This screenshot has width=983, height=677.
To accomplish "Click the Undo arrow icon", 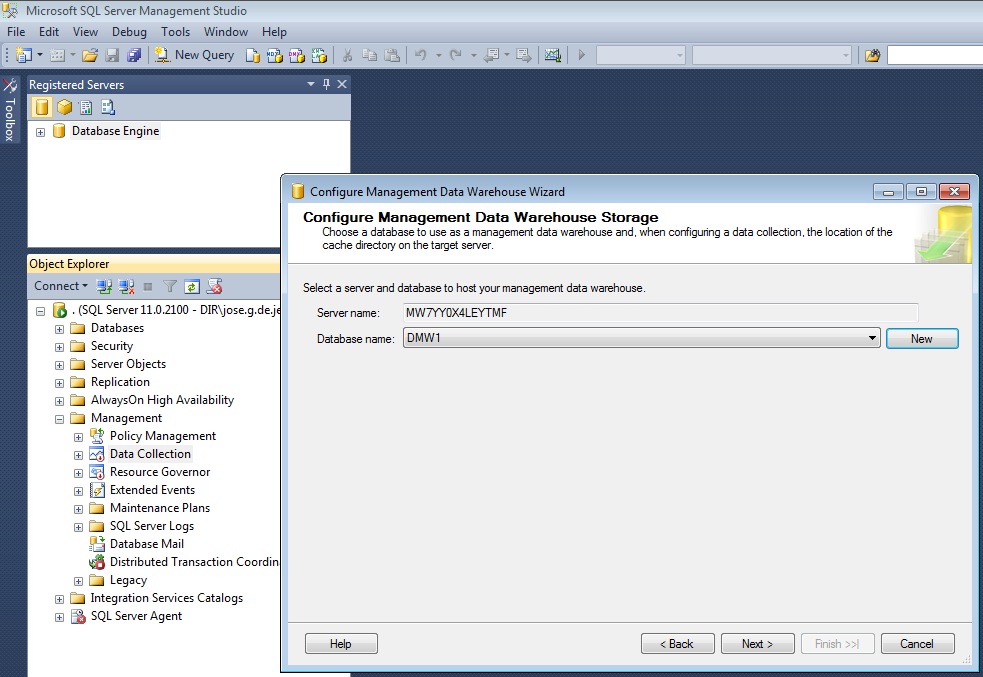I will coord(420,55).
